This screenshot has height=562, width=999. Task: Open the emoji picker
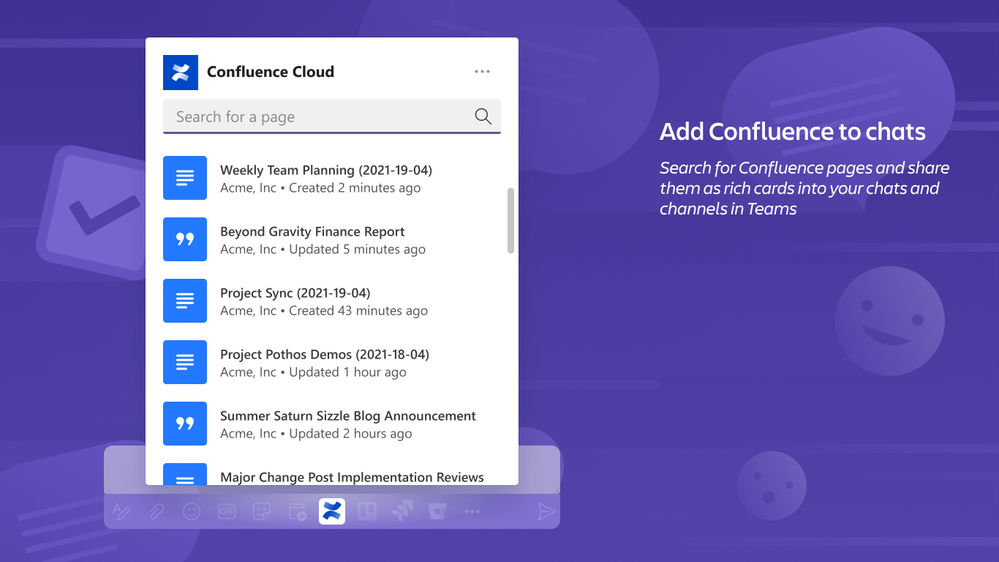click(x=191, y=511)
